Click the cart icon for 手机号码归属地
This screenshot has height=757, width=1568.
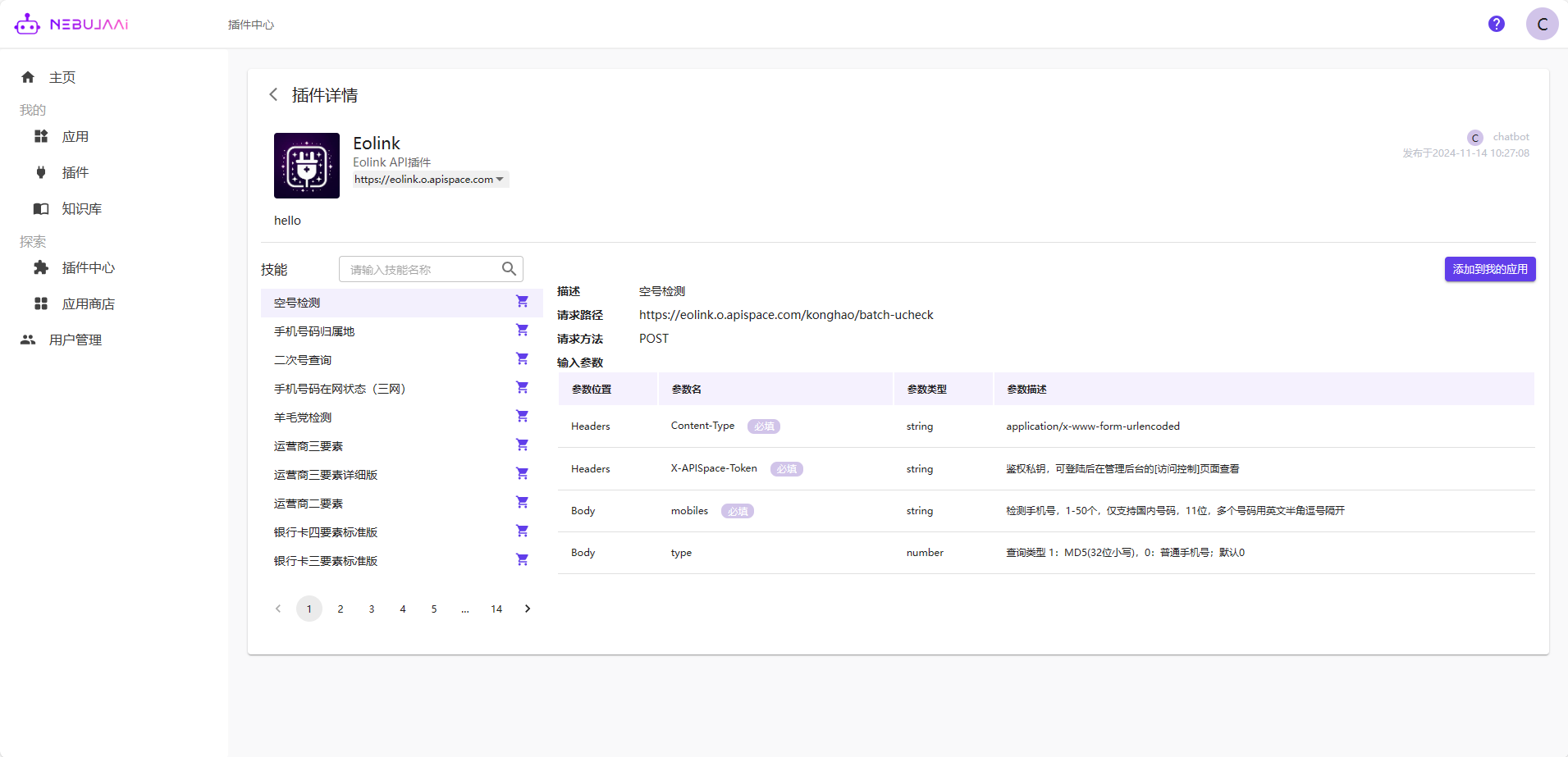(522, 331)
